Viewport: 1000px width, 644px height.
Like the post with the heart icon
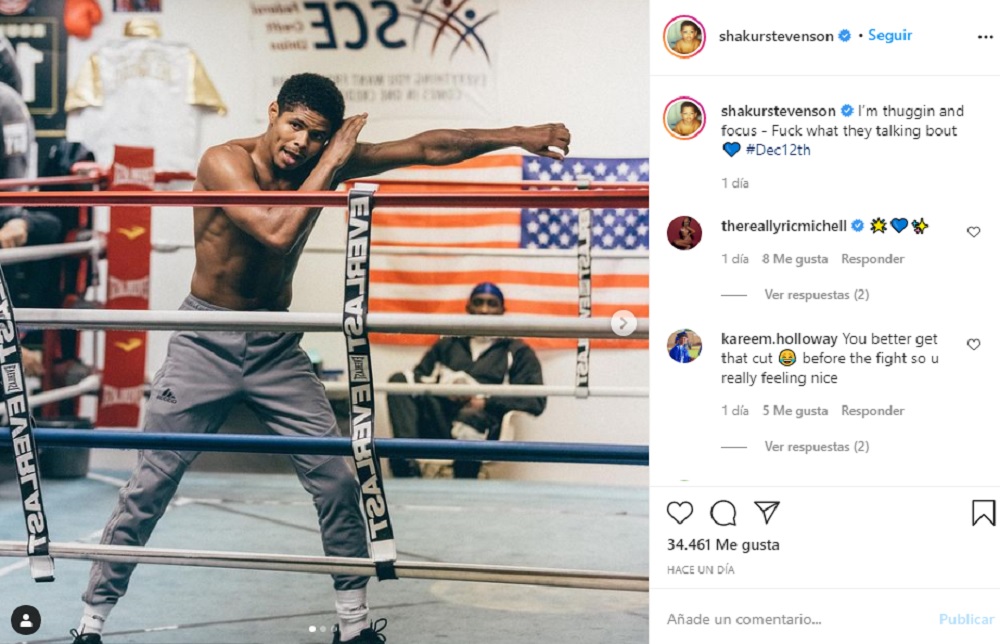pos(680,513)
